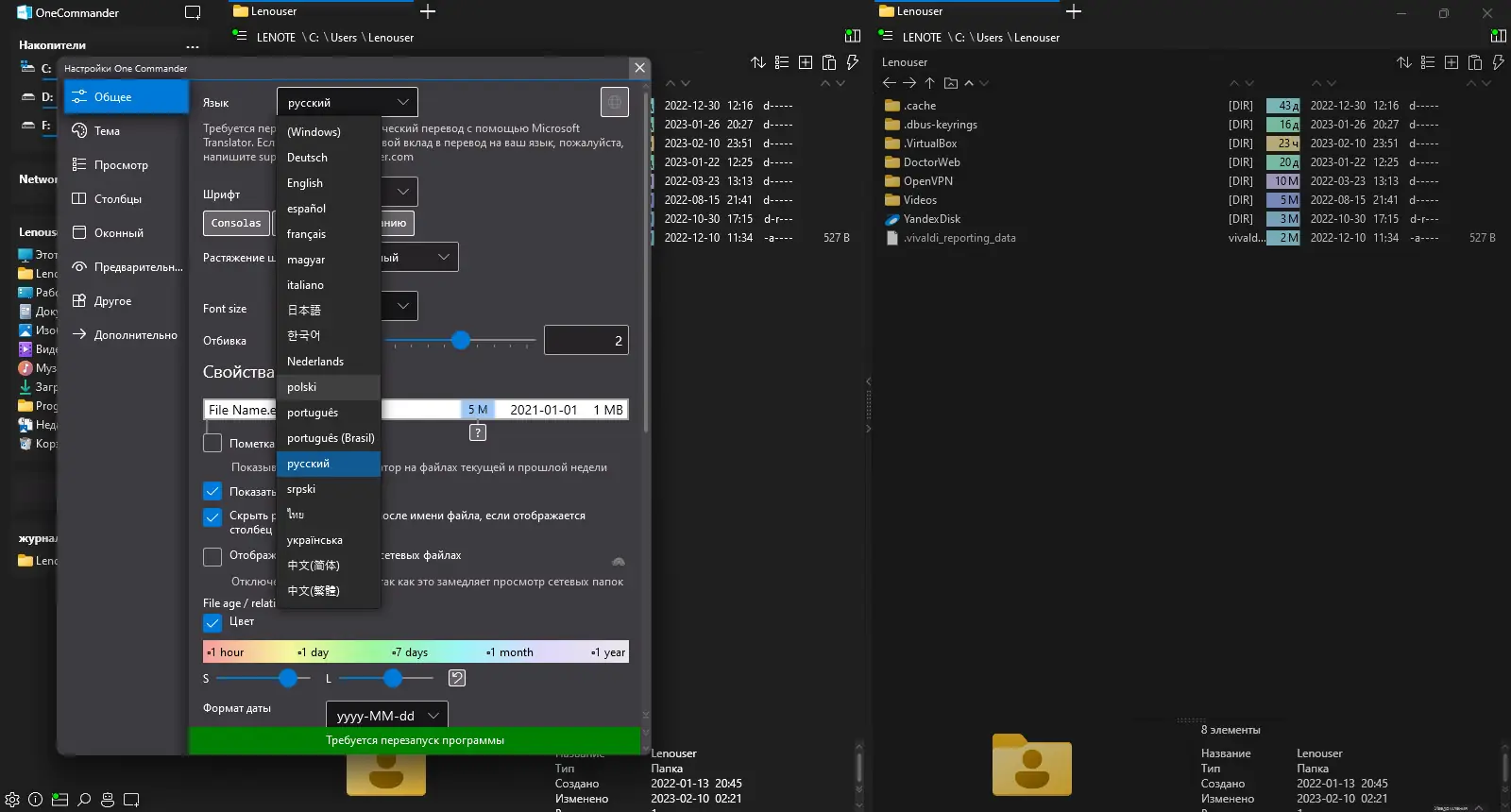Click the Consolas font button
Viewport: 1511px width, 812px height.
236,223
